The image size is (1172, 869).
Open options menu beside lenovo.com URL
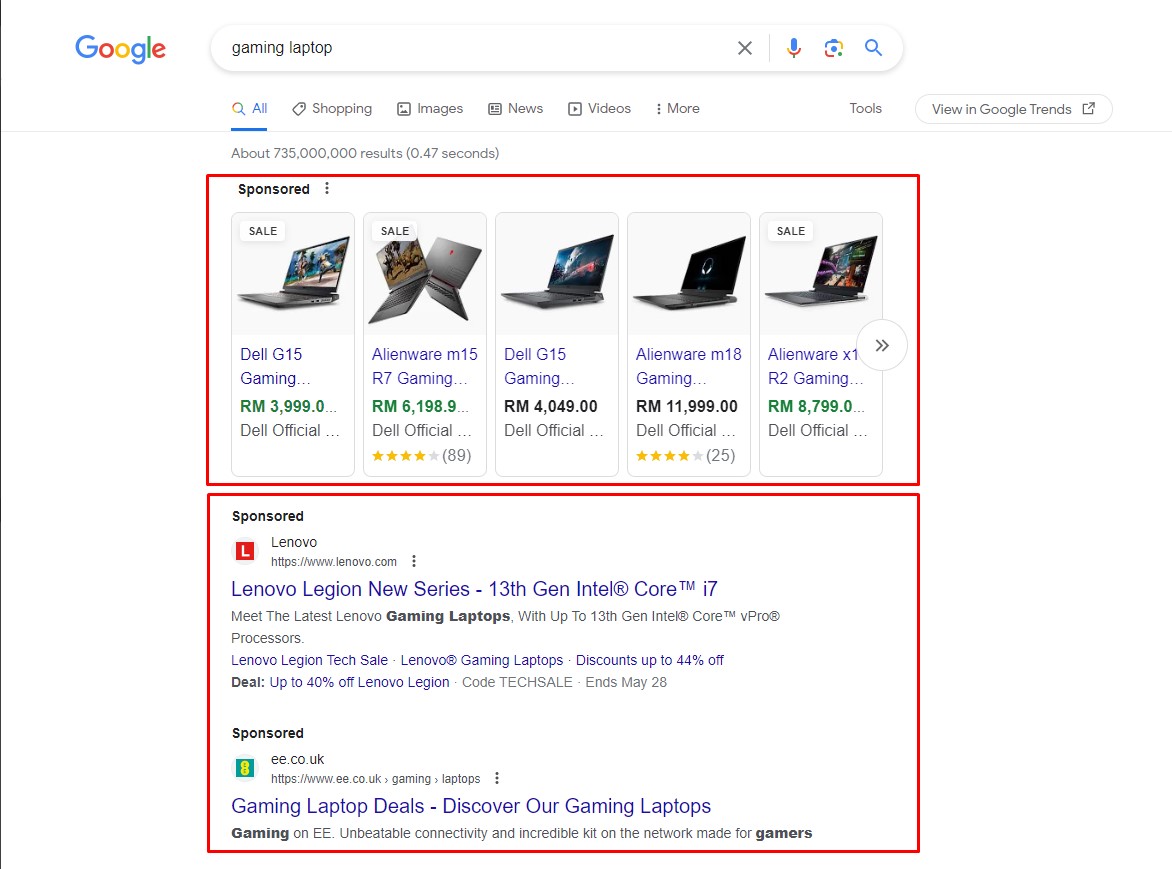(x=414, y=561)
